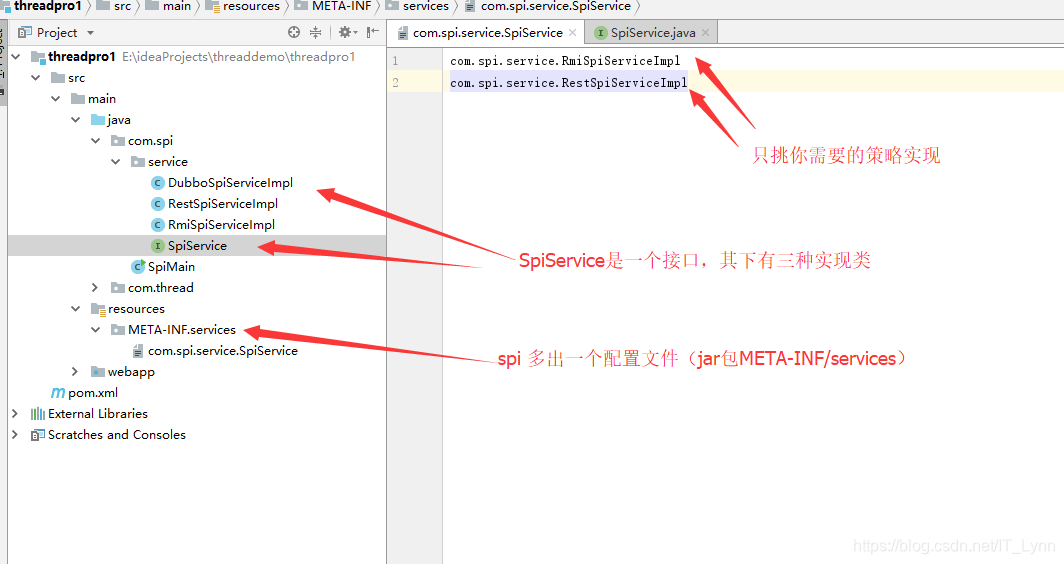
Task: Click the SpiMain runnable class icon
Action: pos(138,267)
